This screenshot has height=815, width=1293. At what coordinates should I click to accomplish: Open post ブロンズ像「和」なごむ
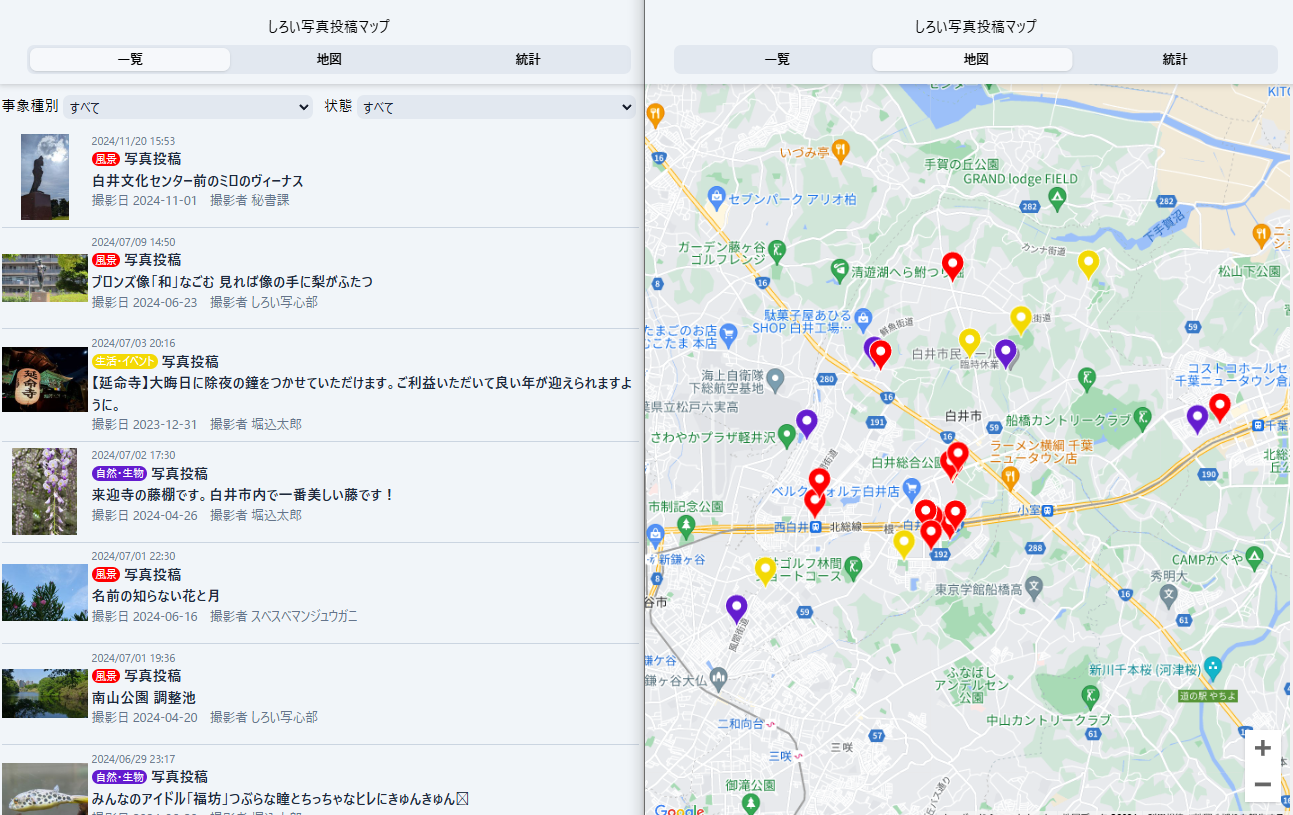[232, 282]
